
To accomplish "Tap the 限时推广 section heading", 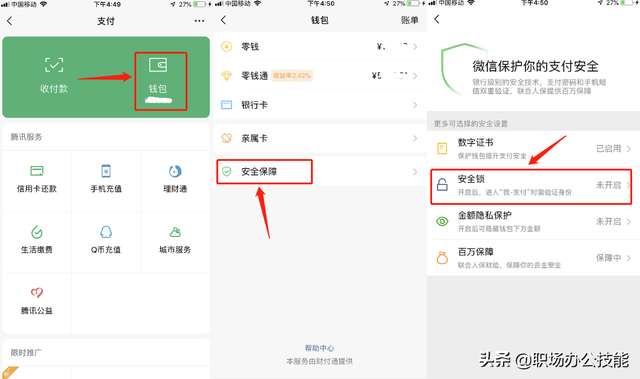I will tap(27, 352).
